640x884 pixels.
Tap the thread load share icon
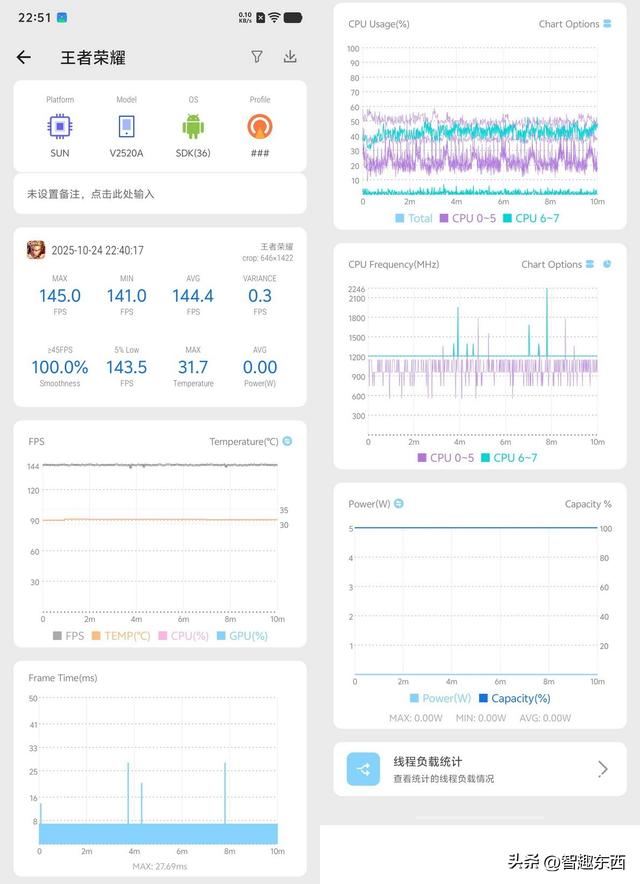click(x=363, y=769)
